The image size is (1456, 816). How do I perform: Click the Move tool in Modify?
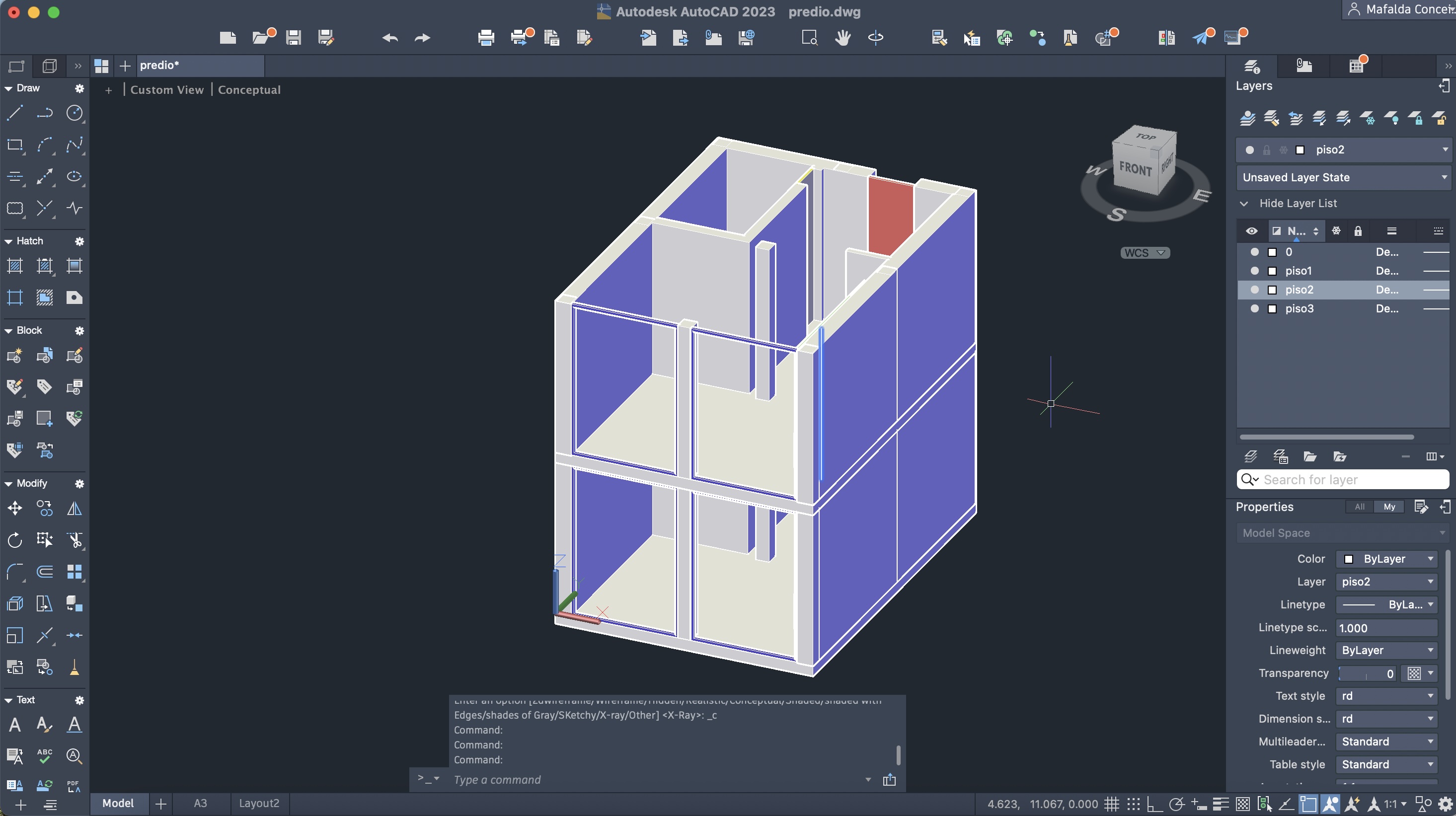click(15, 509)
